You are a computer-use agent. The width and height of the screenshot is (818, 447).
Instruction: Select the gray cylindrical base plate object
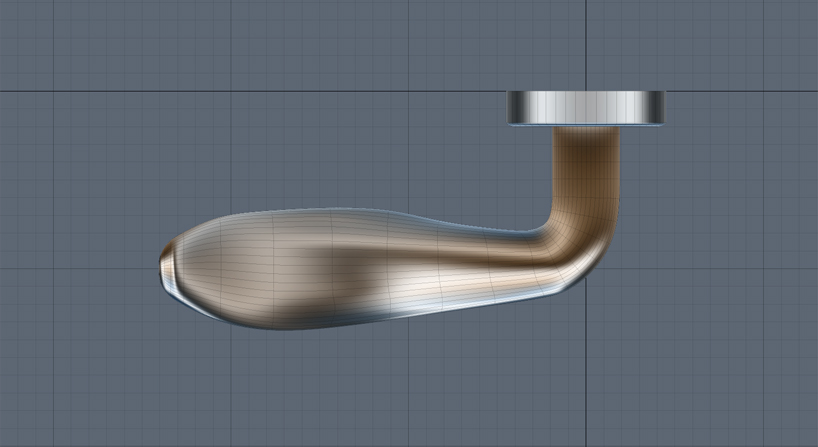pos(585,108)
